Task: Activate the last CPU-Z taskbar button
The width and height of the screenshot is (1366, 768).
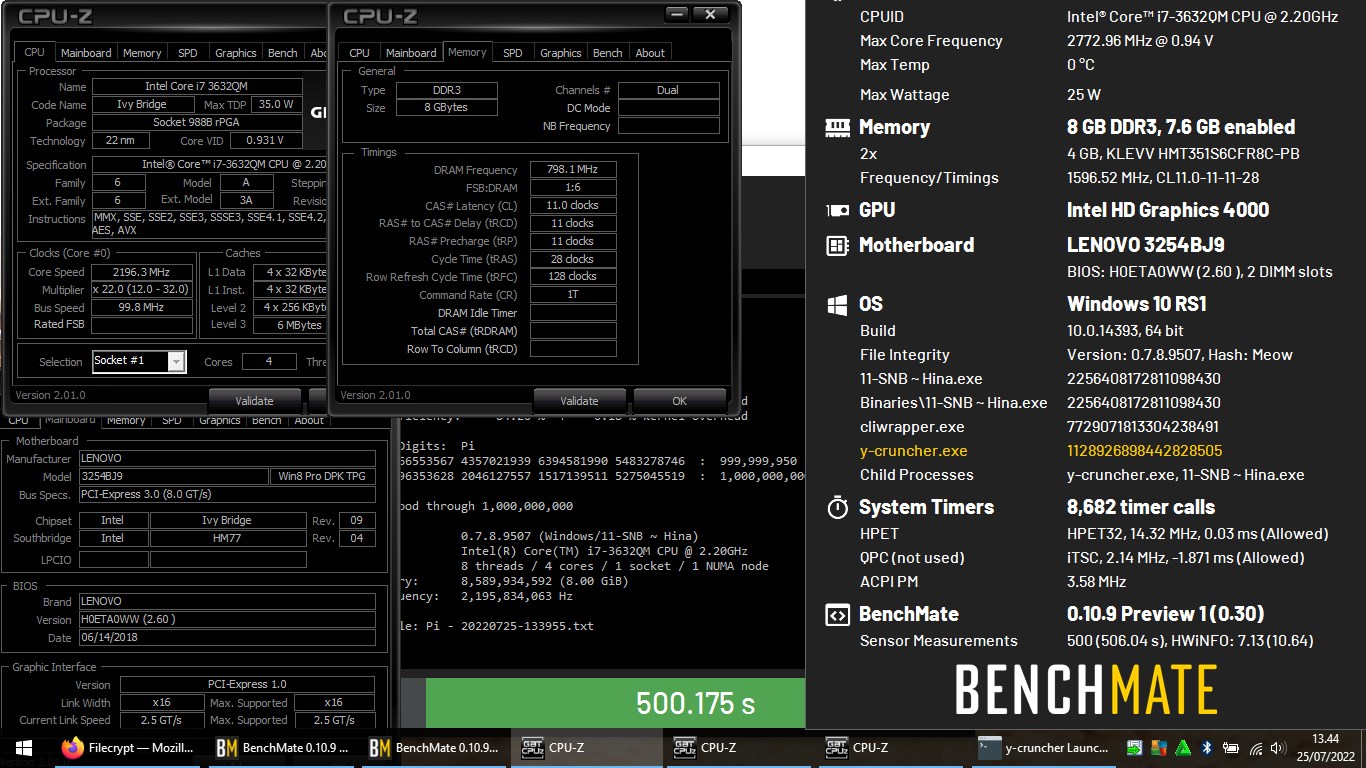Action: click(891, 747)
